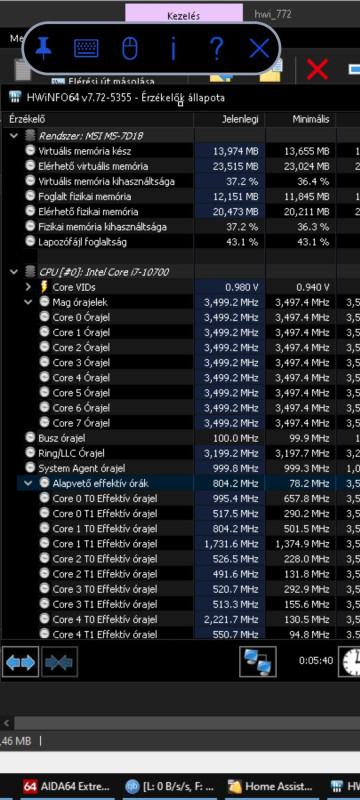
Task: Open the on-screen keyboard icon
Action: click(x=86, y=48)
